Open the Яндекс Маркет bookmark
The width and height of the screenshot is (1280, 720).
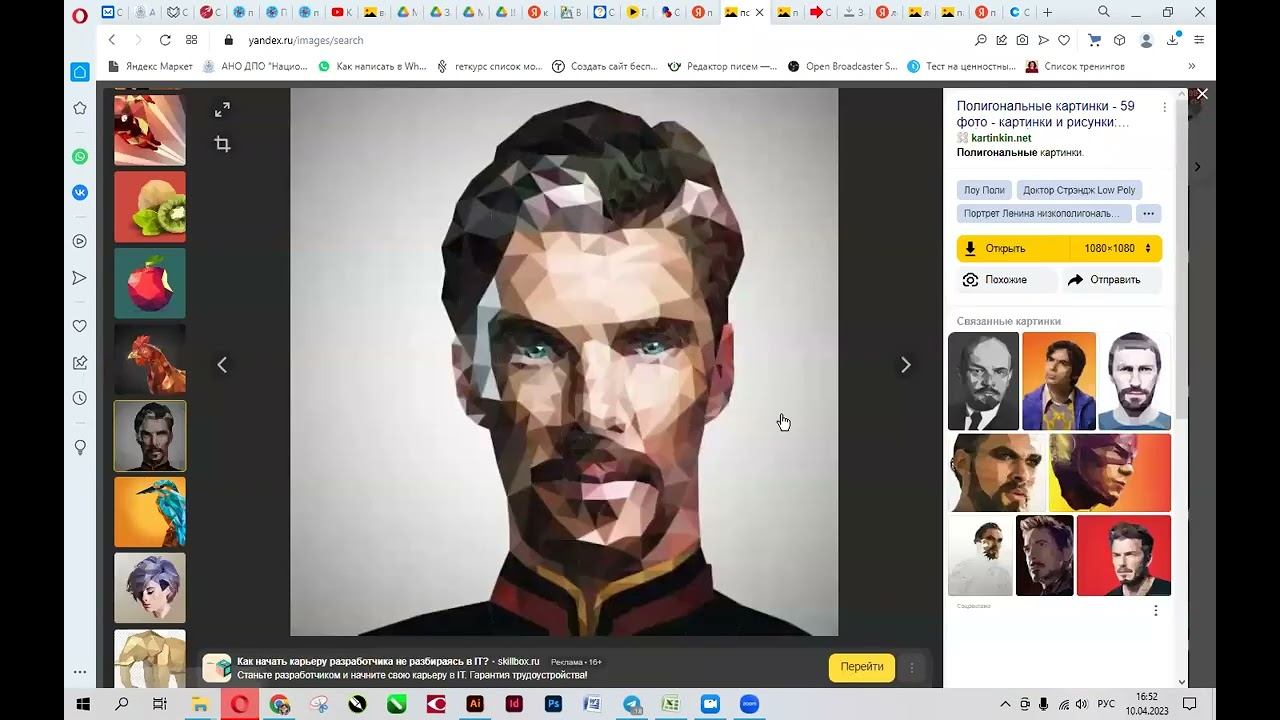click(x=150, y=66)
